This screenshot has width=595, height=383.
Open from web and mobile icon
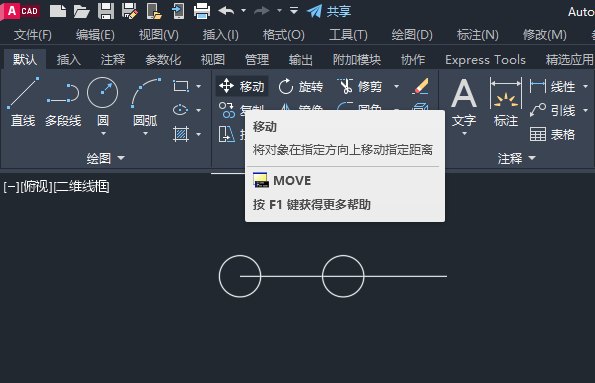click(x=154, y=11)
